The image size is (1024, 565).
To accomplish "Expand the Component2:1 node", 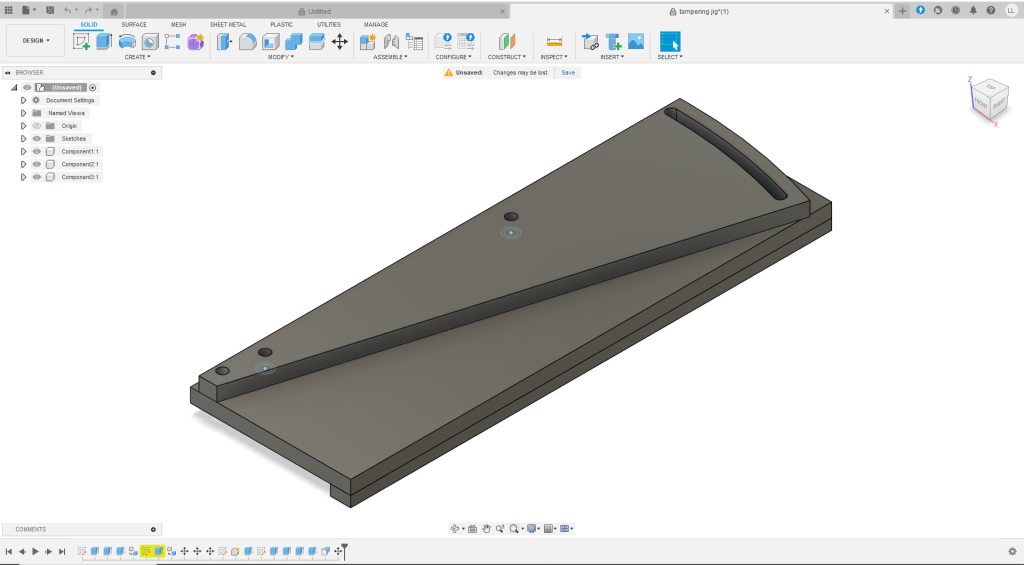I will point(24,164).
